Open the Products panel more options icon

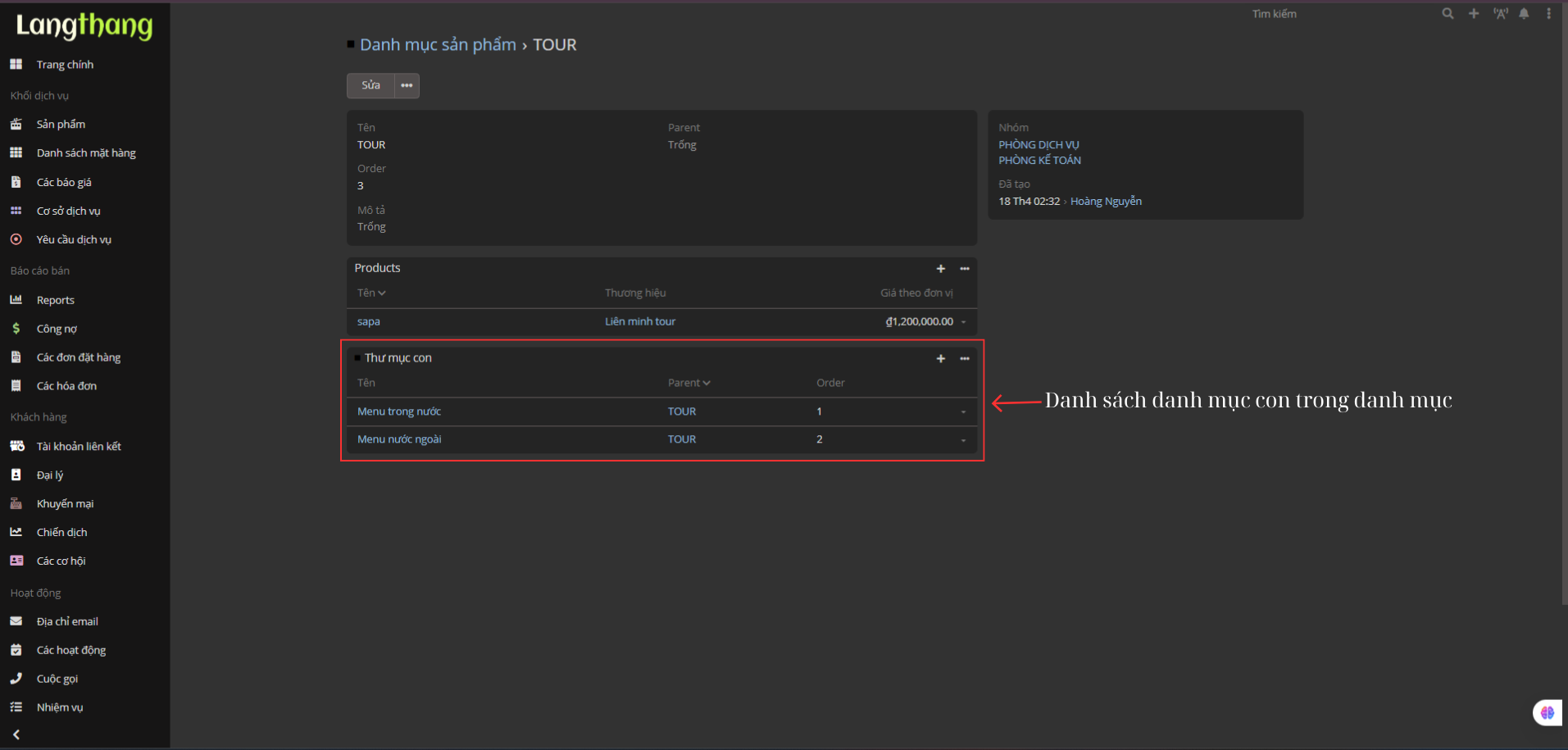tap(965, 269)
